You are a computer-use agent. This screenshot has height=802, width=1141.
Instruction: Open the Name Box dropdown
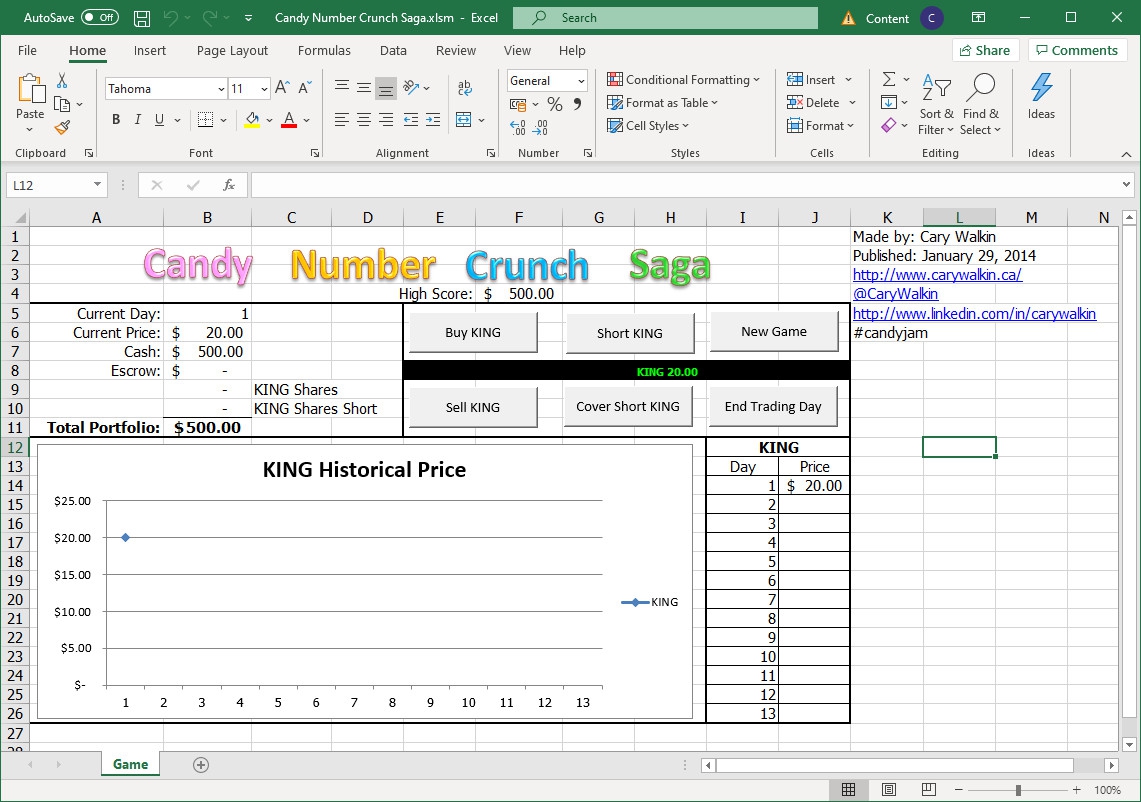(97, 185)
